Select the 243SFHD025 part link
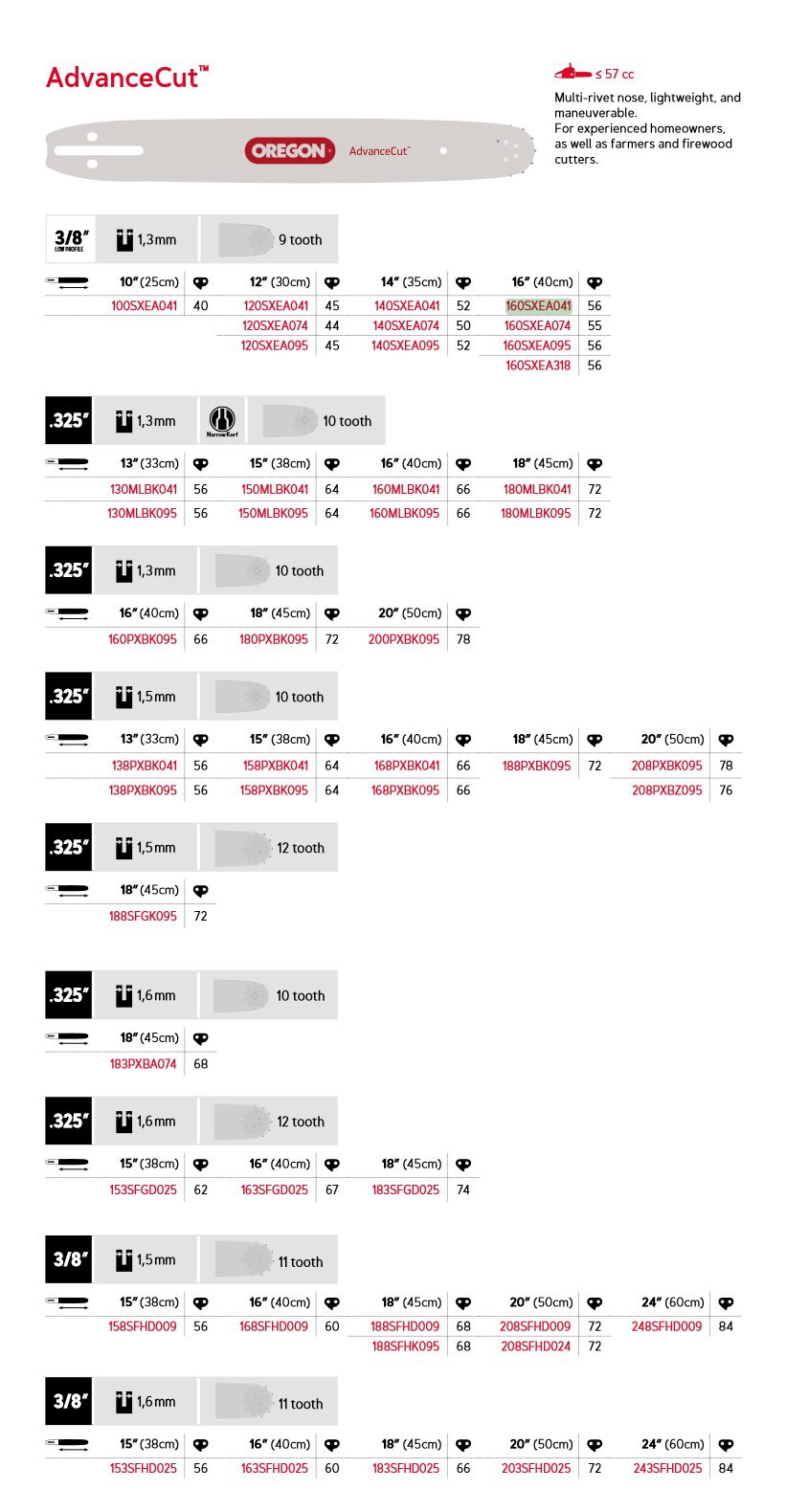This screenshot has width=808, height=1512. click(667, 1468)
